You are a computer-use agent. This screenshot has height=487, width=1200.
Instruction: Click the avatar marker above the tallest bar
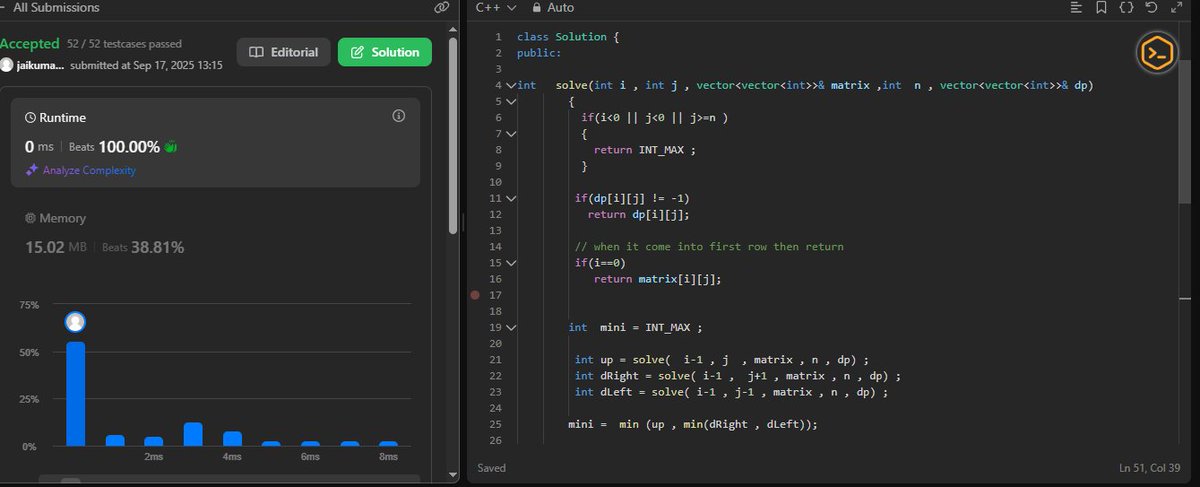tap(75, 322)
